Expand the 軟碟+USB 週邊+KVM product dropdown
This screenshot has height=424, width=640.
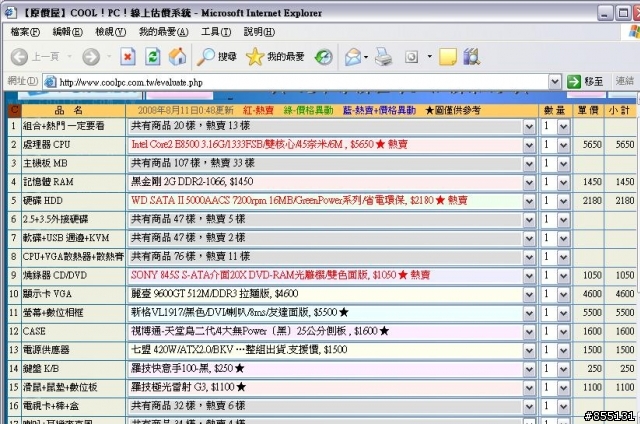[x=529, y=239]
